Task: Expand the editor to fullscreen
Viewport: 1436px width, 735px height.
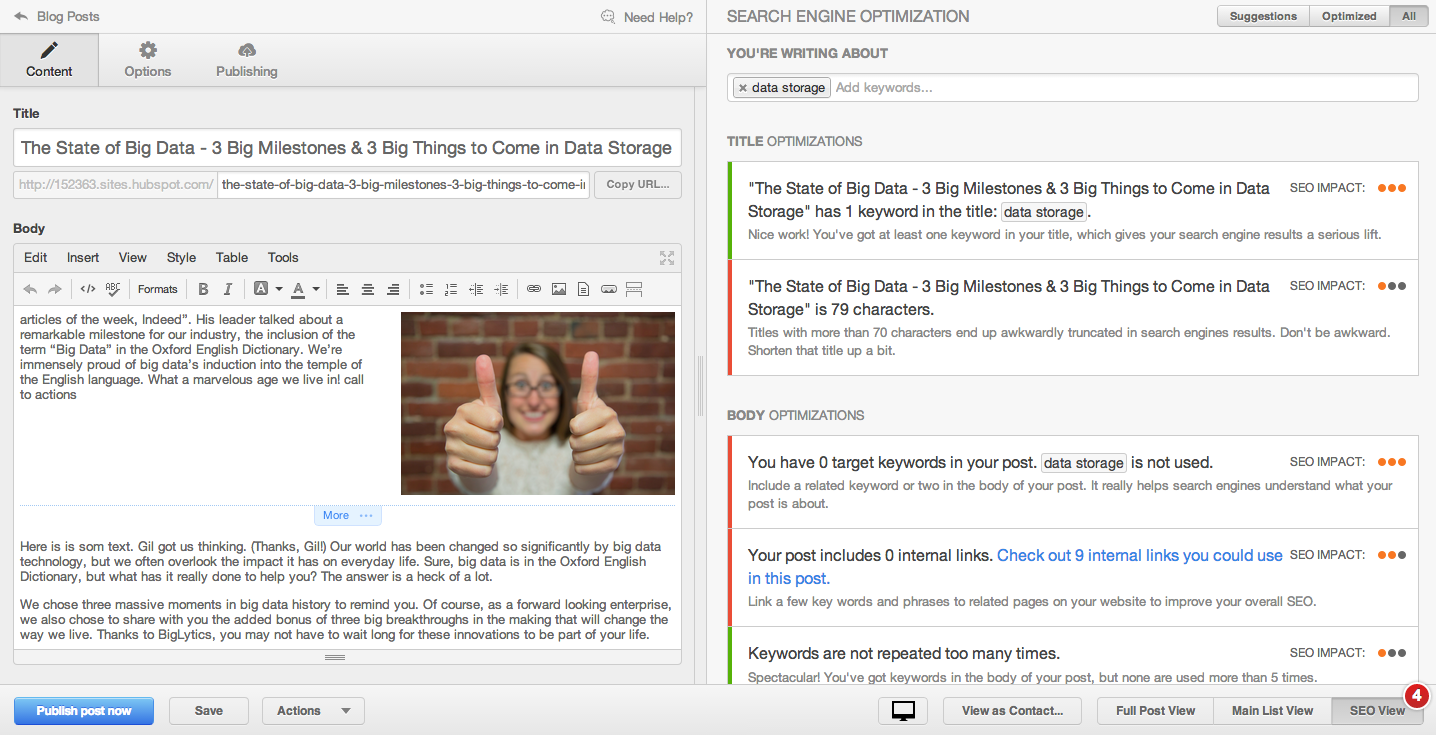Action: pyautogui.click(x=667, y=258)
